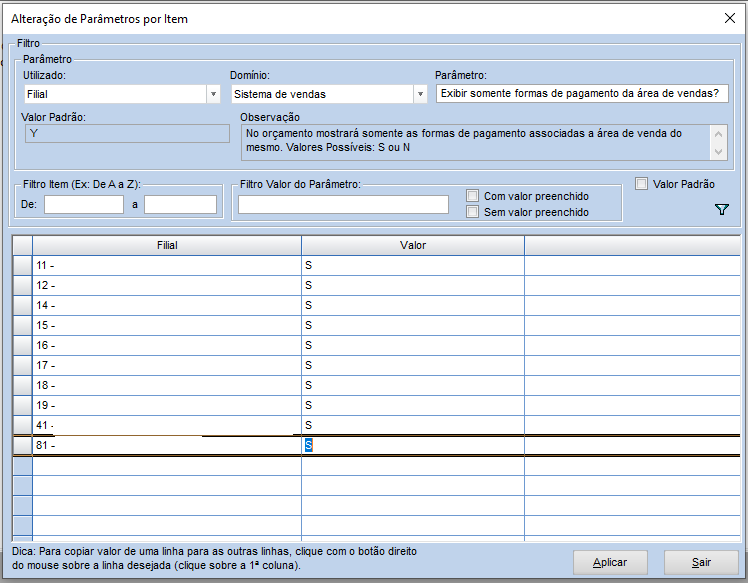Viewport: 748px width, 583px height.
Task: Close the Alteração de Parâmetros dialog
Action: tap(729, 18)
